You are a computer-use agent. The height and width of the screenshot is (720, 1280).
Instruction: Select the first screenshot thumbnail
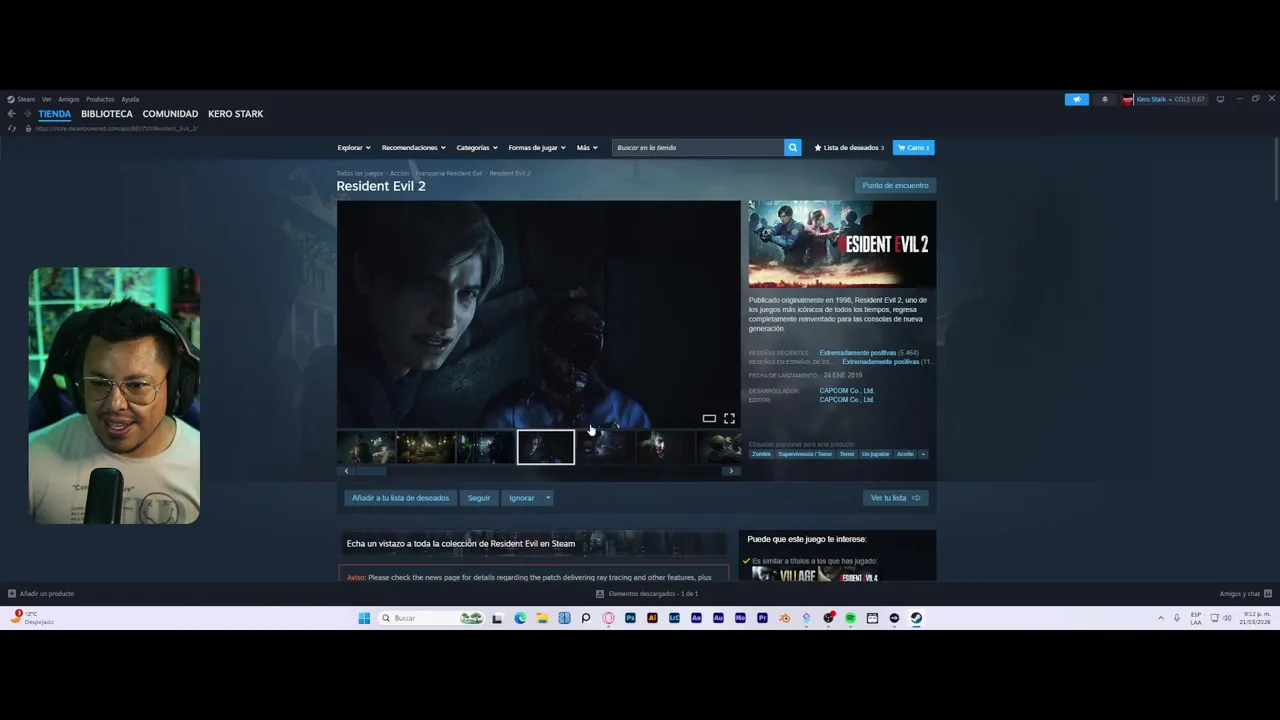click(366, 447)
